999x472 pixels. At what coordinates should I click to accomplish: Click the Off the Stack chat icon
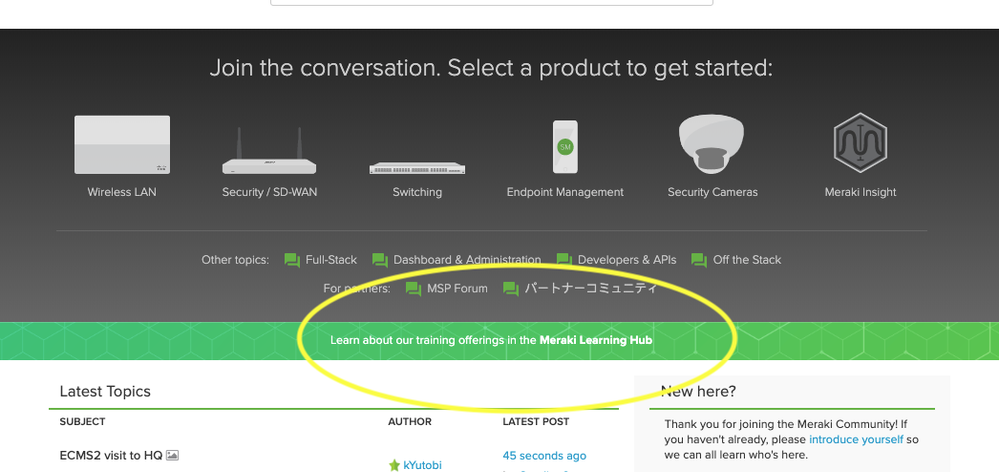[x=699, y=260]
